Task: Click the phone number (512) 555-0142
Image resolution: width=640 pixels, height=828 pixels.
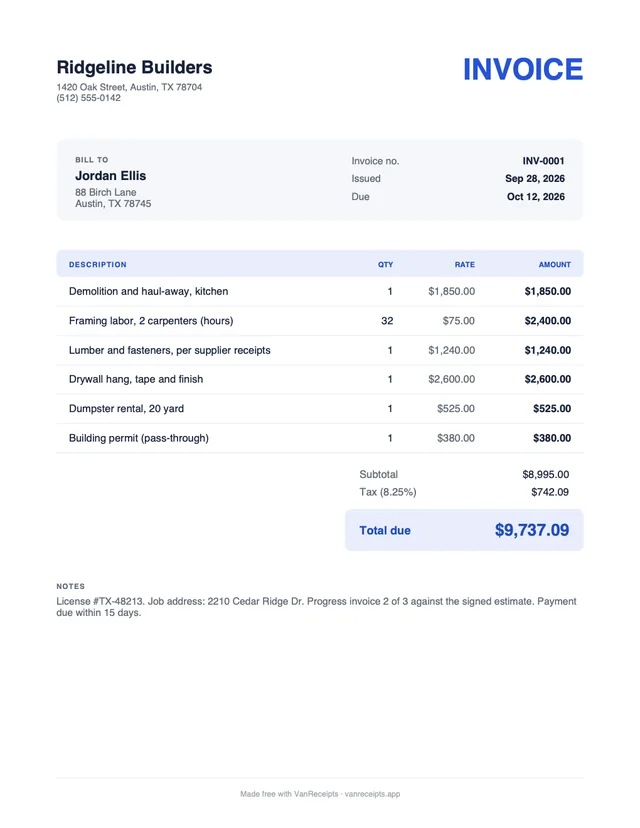Action: (89, 98)
